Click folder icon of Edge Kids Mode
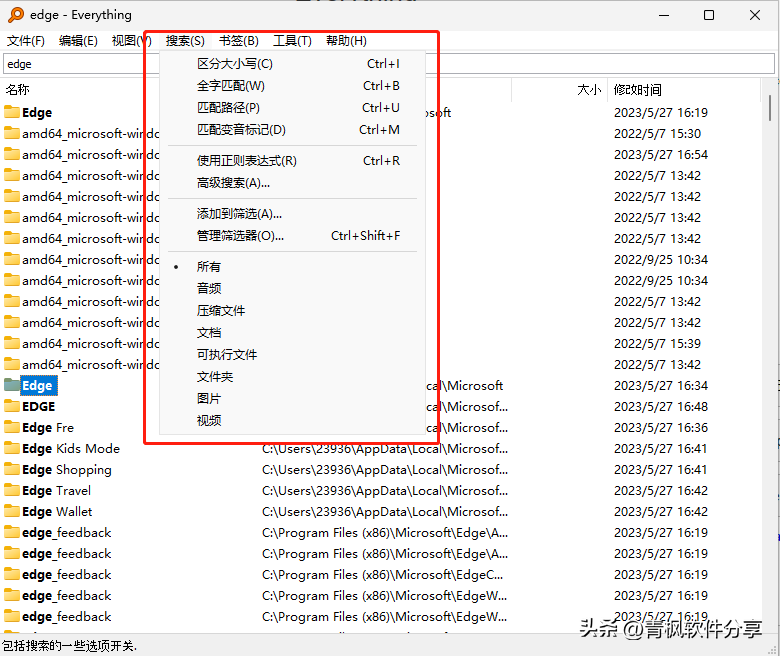Image resolution: width=780 pixels, height=656 pixels. [x=11, y=448]
